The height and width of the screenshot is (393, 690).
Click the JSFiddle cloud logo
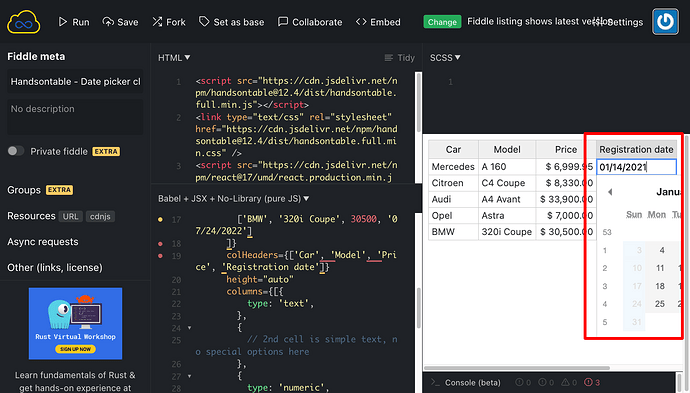(x=23, y=22)
